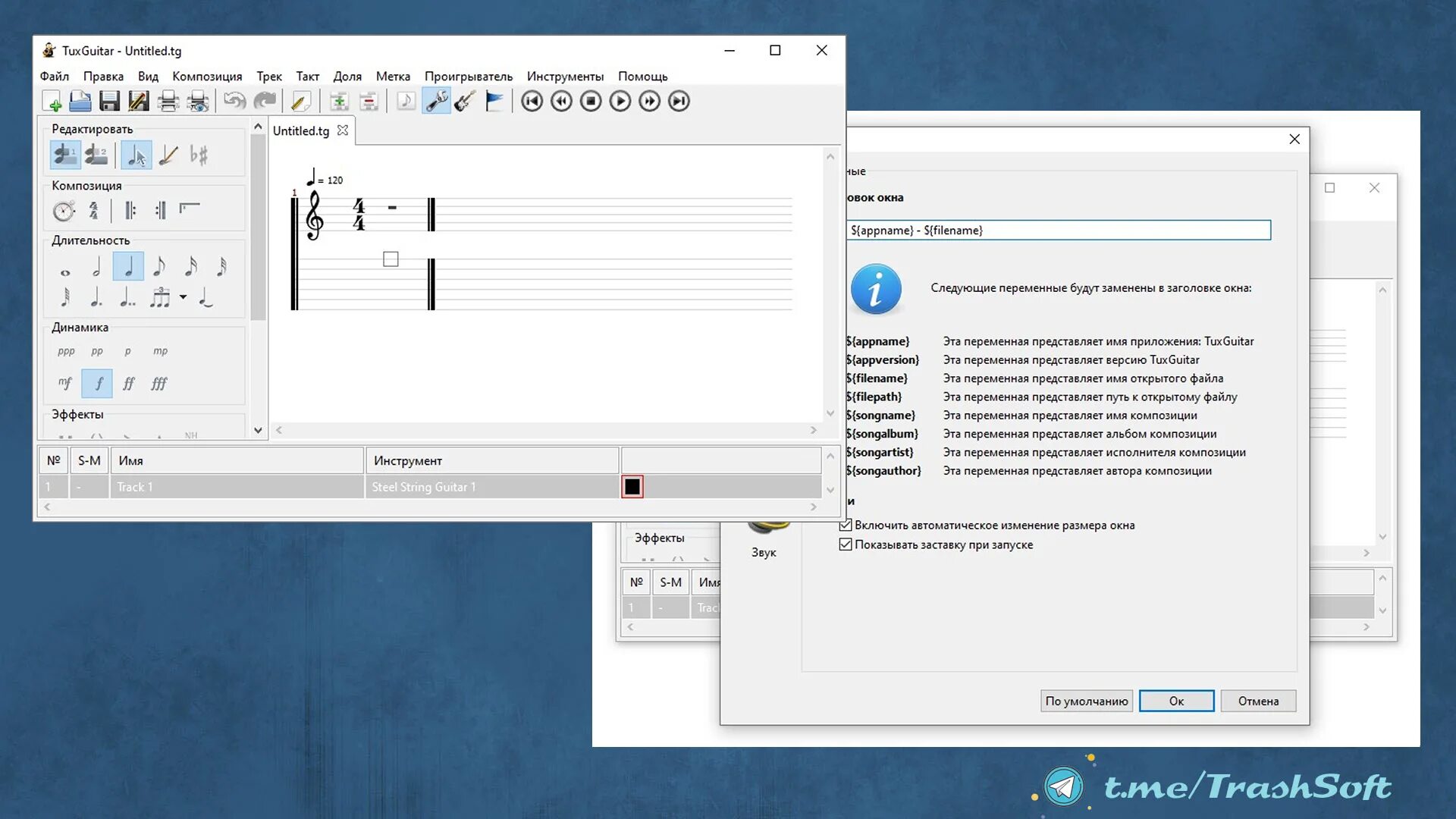Open settings with the wrench icon
Viewport: 1456px width, 819px height.
[x=436, y=101]
